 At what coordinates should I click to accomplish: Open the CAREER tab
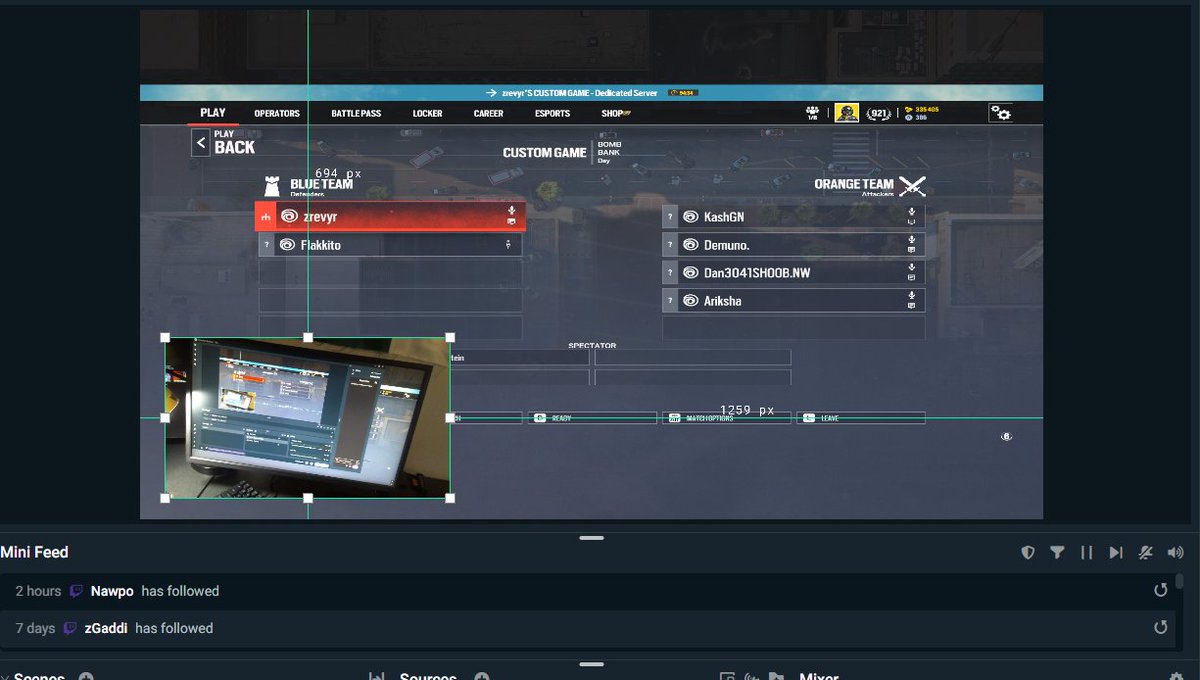[488, 113]
